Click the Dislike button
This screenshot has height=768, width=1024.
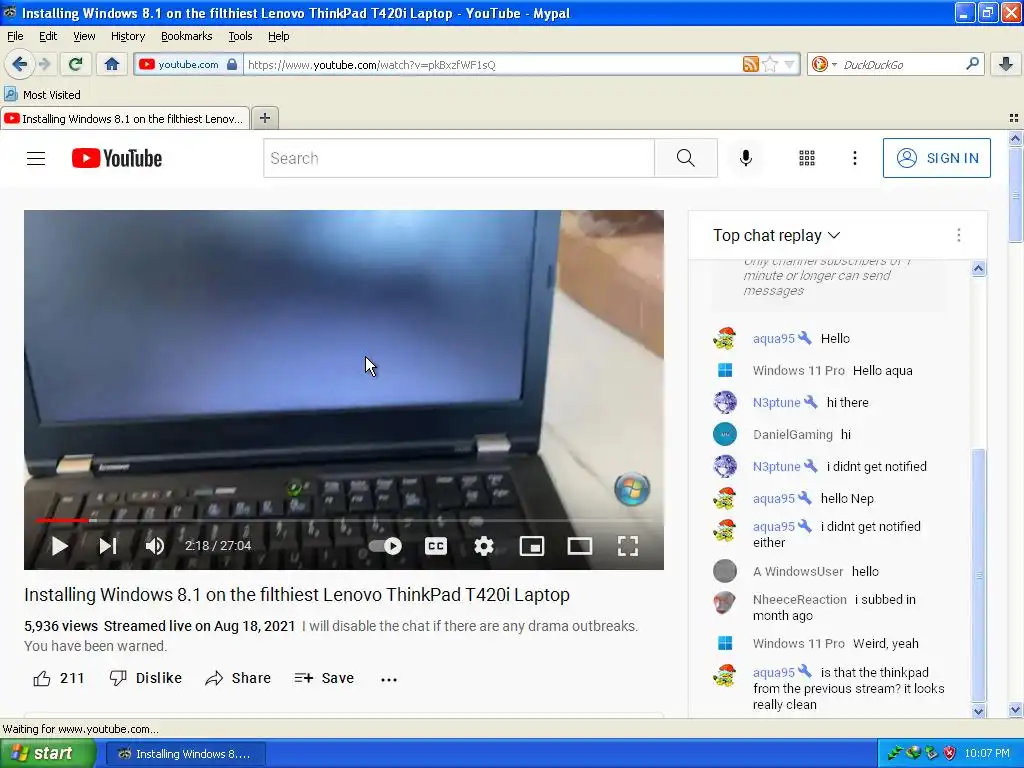(x=145, y=679)
